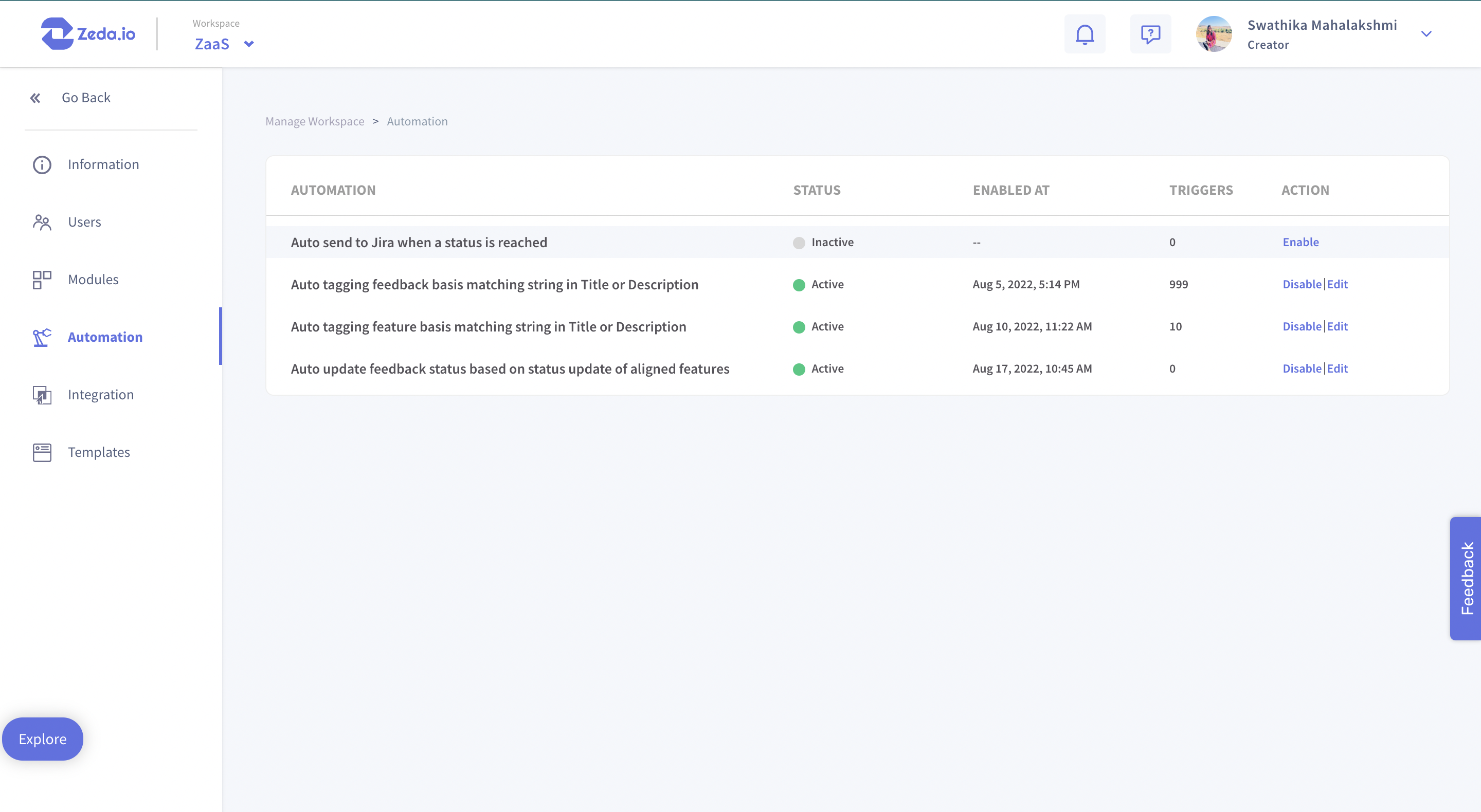This screenshot has width=1481, height=812.
Task: Open Modules via the grid icon
Action: [42, 280]
